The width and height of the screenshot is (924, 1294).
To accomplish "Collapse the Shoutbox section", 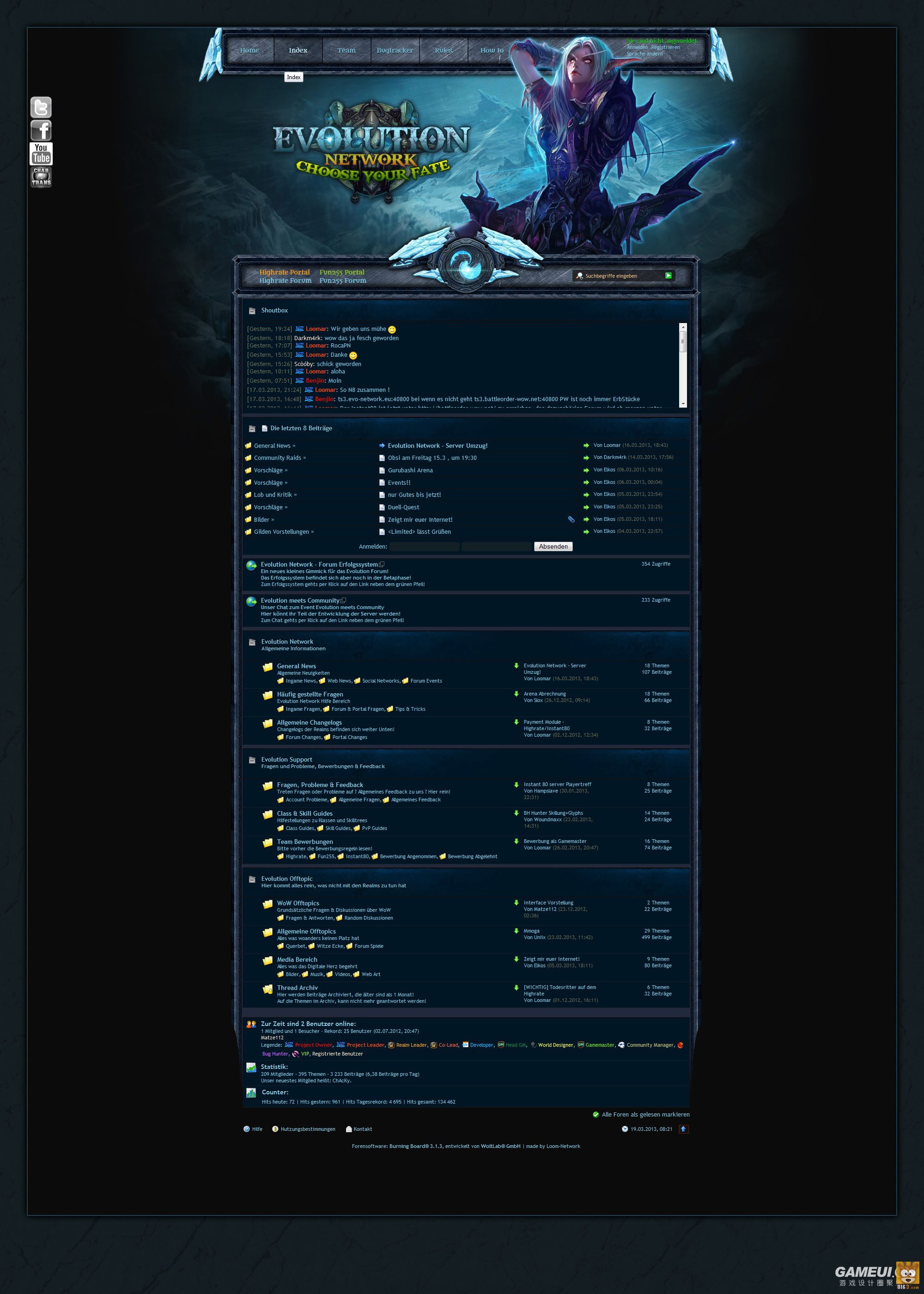I will [252, 311].
